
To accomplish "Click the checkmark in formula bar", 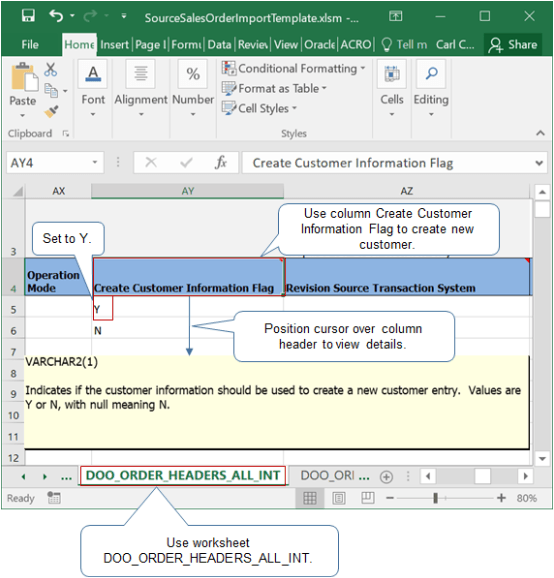I will (186, 162).
